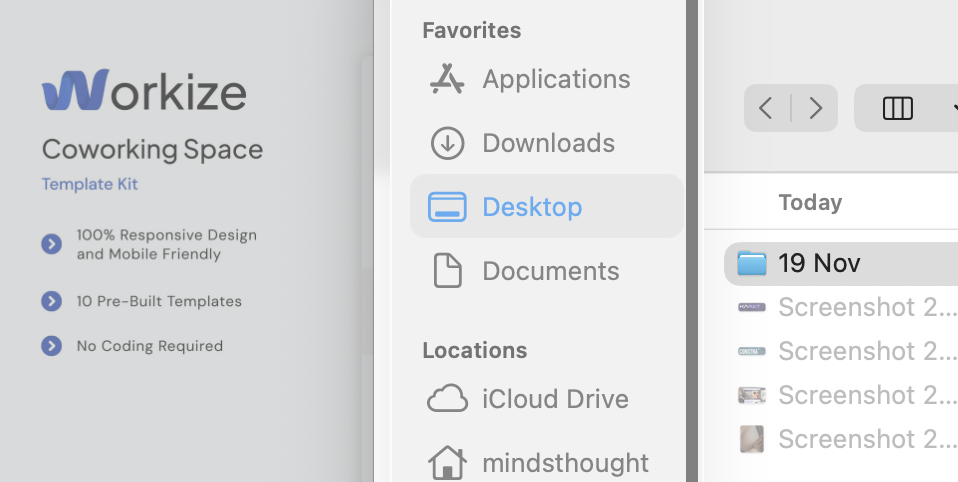Click the Locations section header
This screenshot has width=958, height=482.
(475, 350)
